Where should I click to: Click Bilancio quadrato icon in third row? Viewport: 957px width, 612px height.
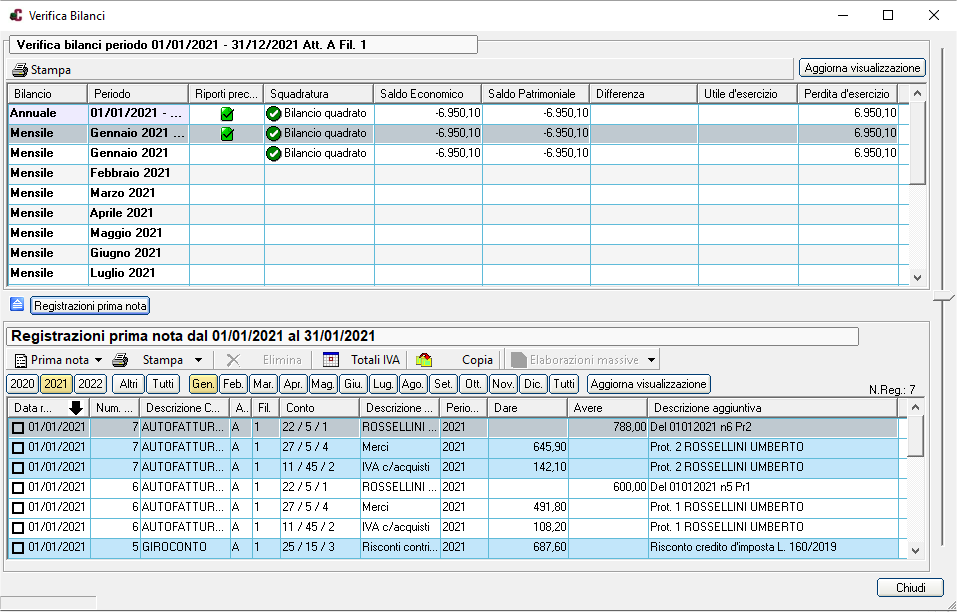click(273, 154)
